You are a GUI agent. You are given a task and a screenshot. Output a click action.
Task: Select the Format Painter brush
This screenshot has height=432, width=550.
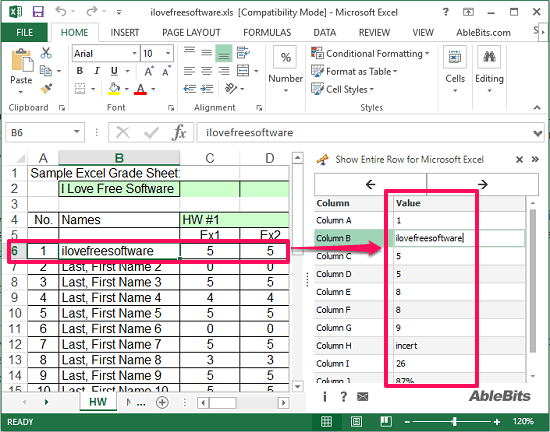tap(46, 89)
